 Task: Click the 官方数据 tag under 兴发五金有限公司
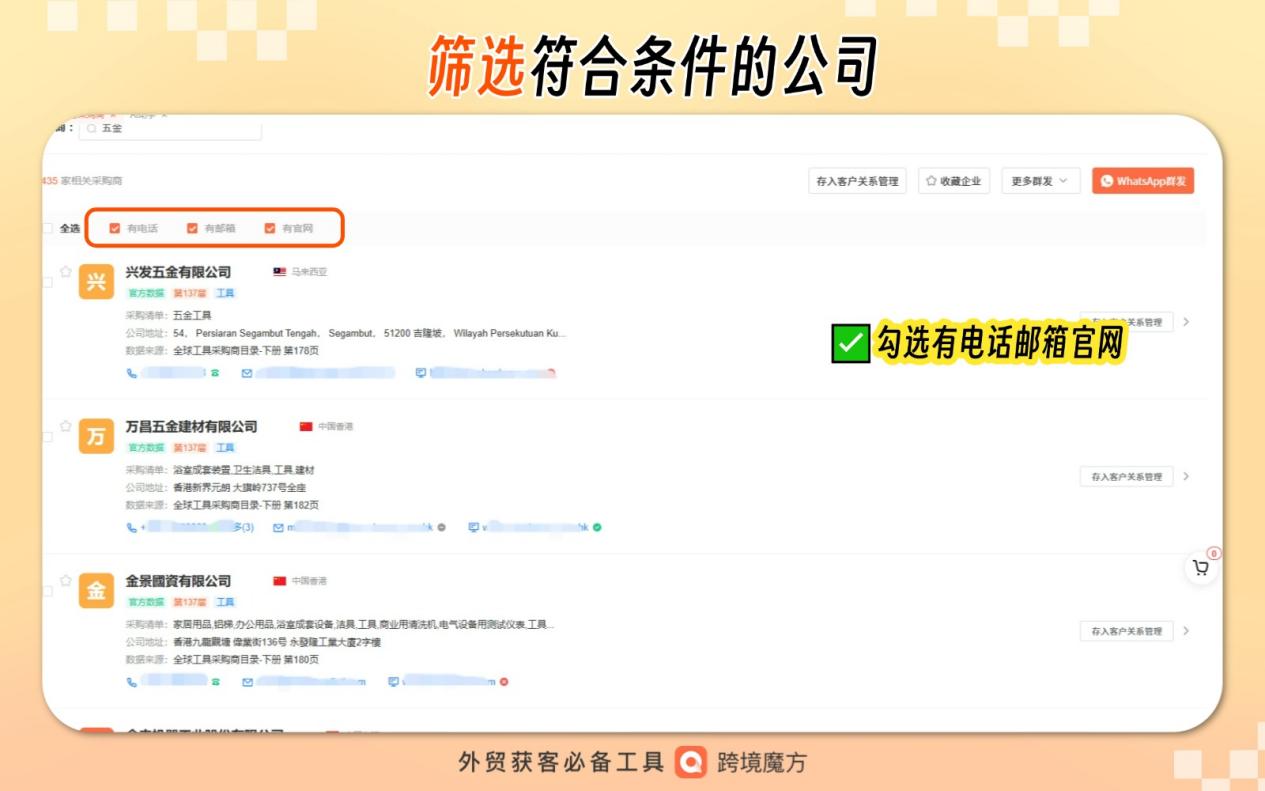pyautogui.click(x=146, y=293)
